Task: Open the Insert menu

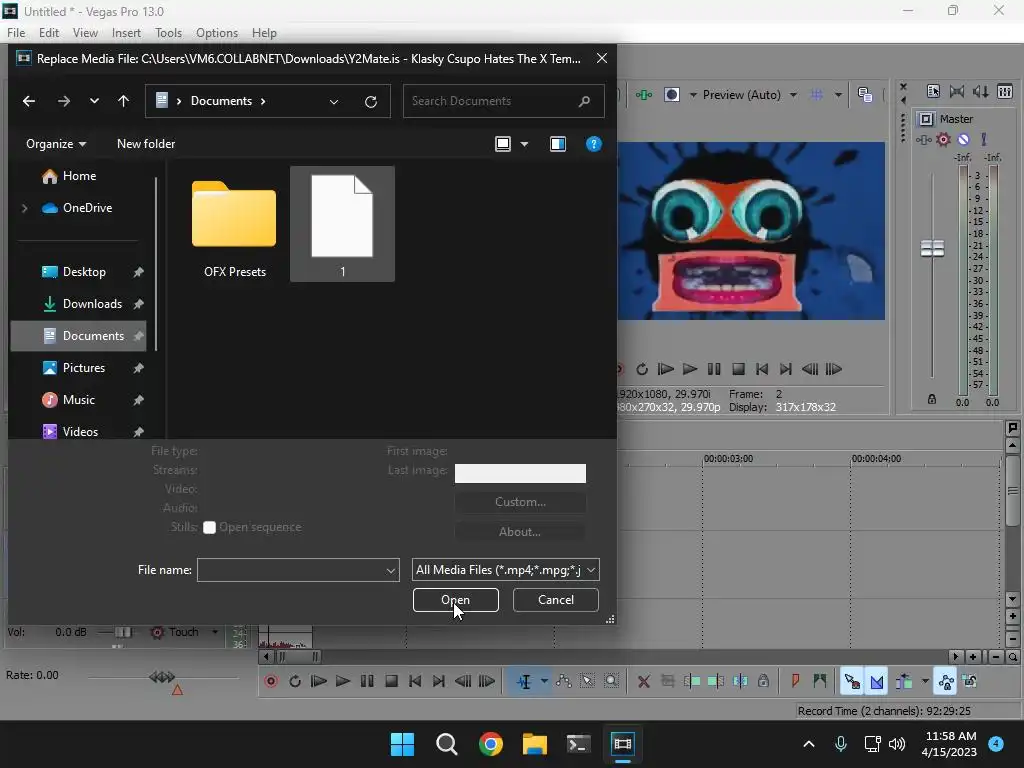Action: pyautogui.click(x=126, y=33)
